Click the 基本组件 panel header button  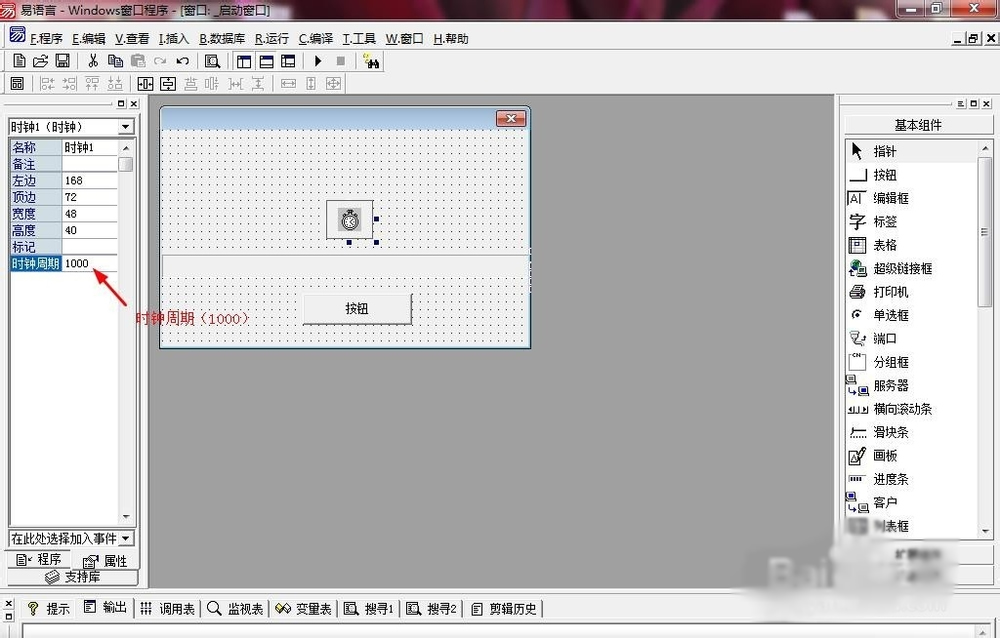[918, 125]
